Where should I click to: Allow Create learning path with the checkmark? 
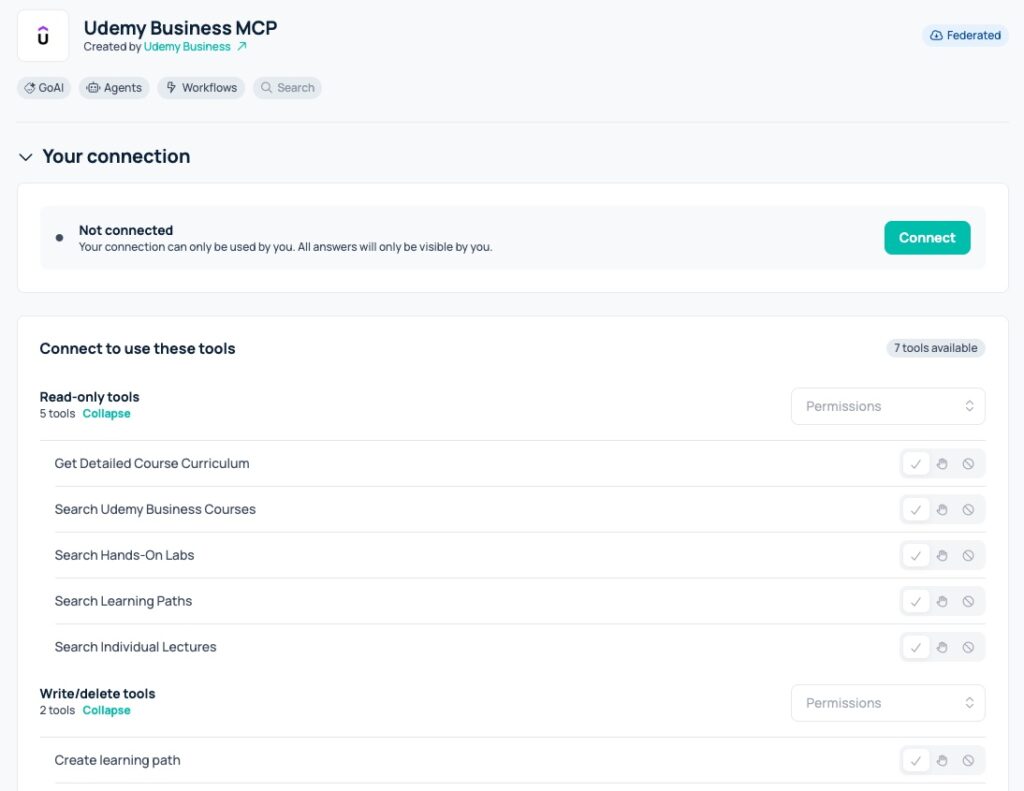[x=916, y=760]
